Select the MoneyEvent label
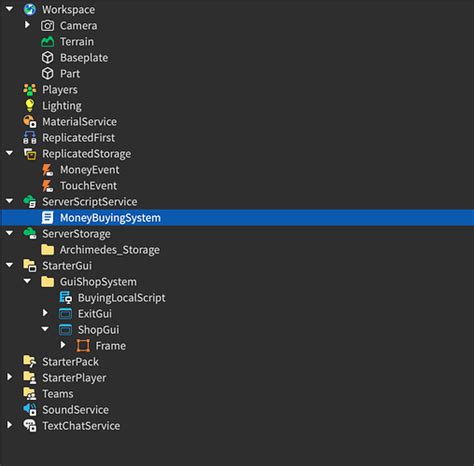 coord(90,170)
